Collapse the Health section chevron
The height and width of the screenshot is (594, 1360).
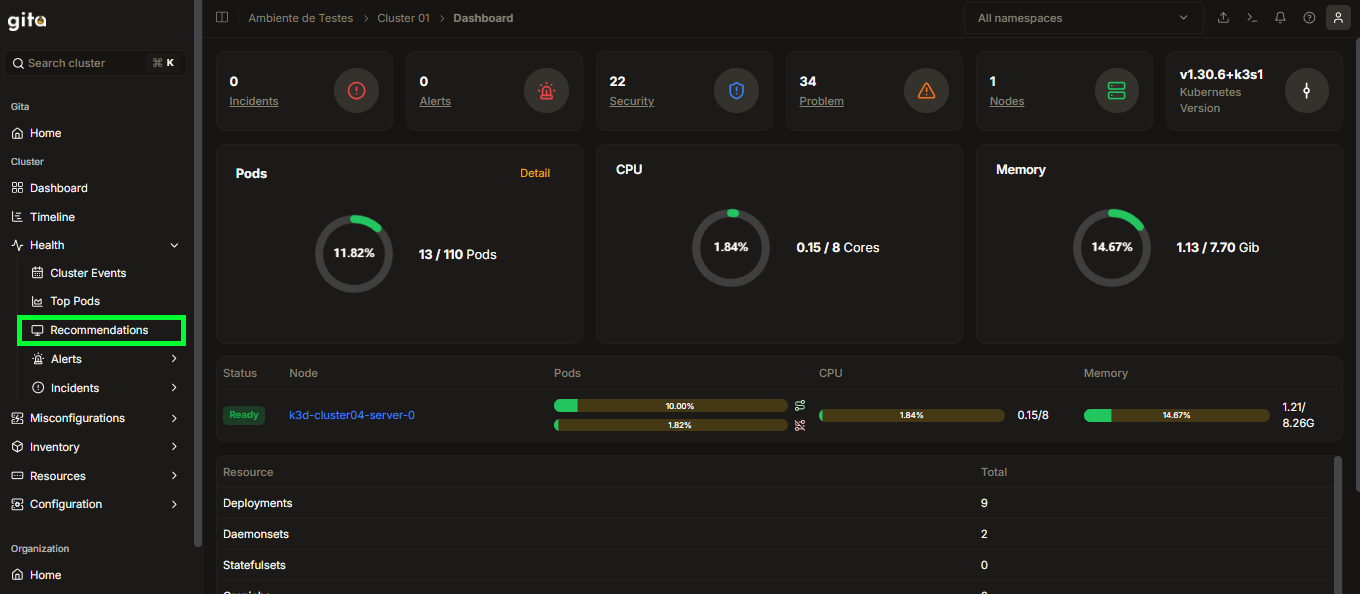point(175,245)
